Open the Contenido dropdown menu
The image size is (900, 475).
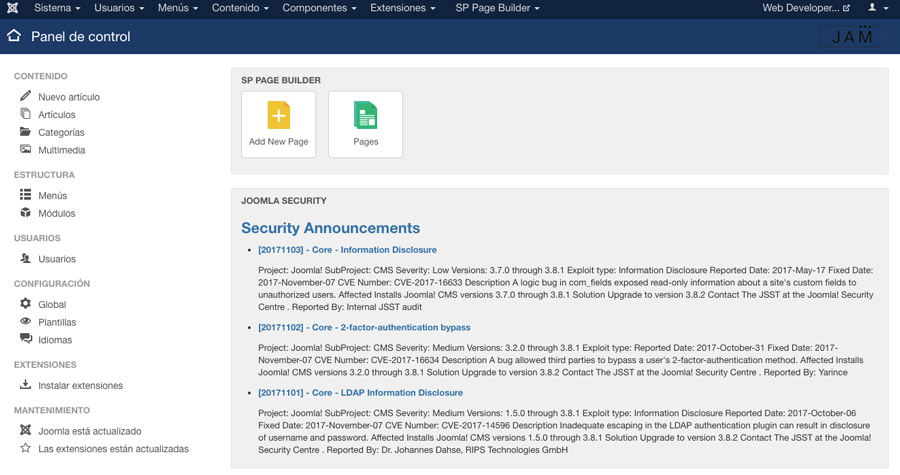click(x=240, y=8)
